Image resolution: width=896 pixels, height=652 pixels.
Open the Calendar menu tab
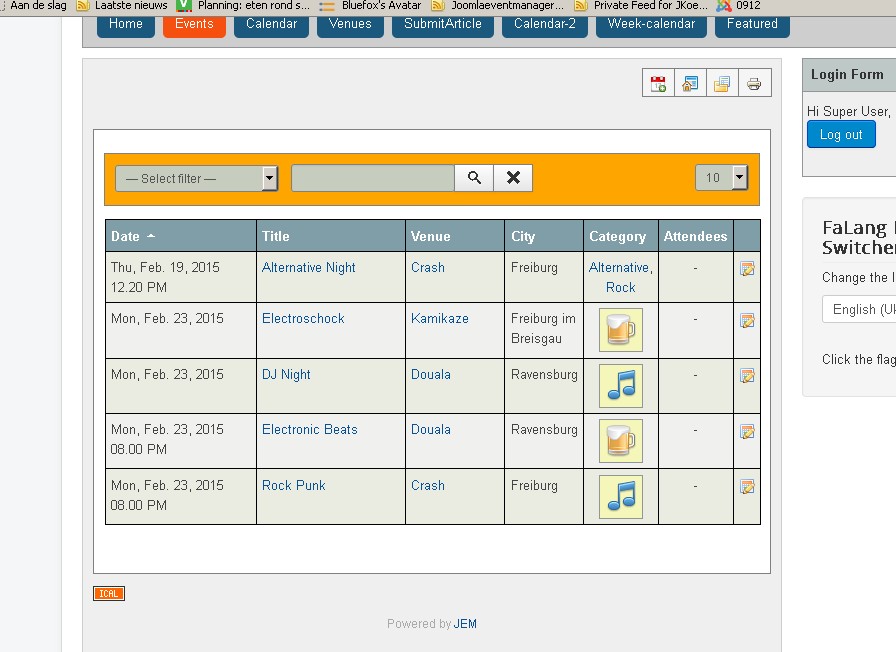coord(271,24)
